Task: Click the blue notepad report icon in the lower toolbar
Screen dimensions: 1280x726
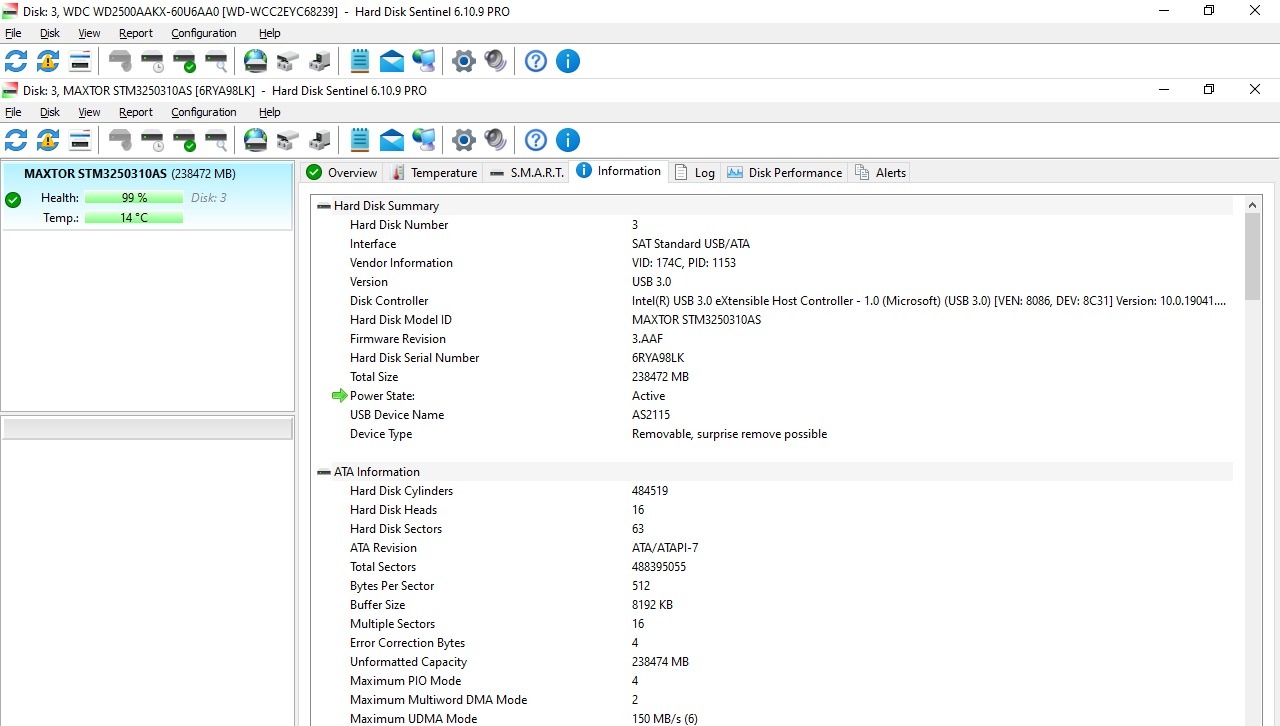Action: coord(360,140)
